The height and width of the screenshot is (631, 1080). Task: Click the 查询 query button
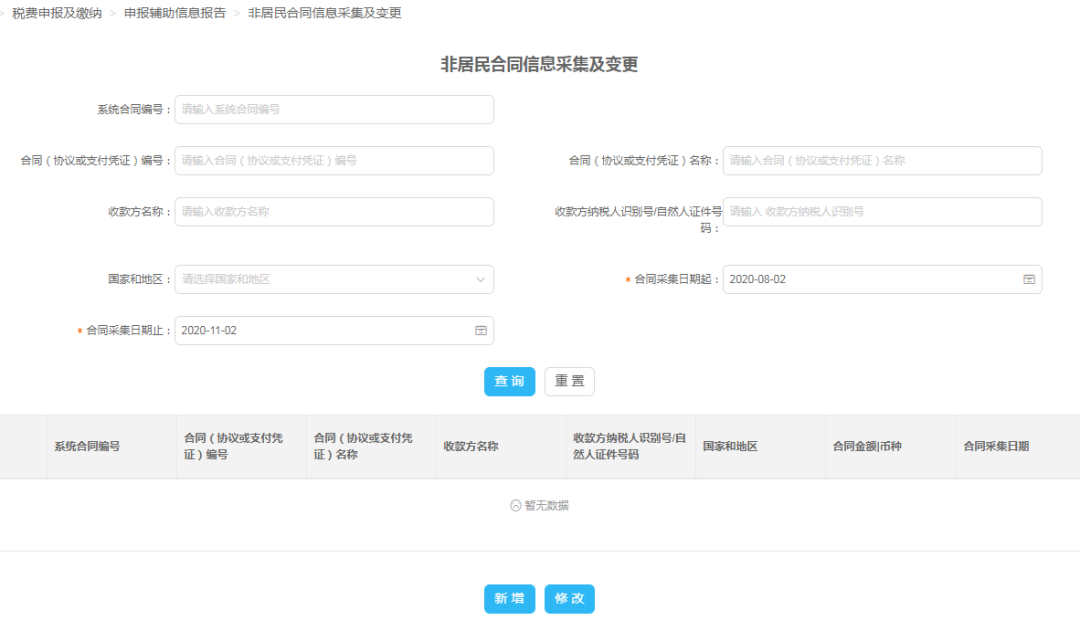point(509,381)
